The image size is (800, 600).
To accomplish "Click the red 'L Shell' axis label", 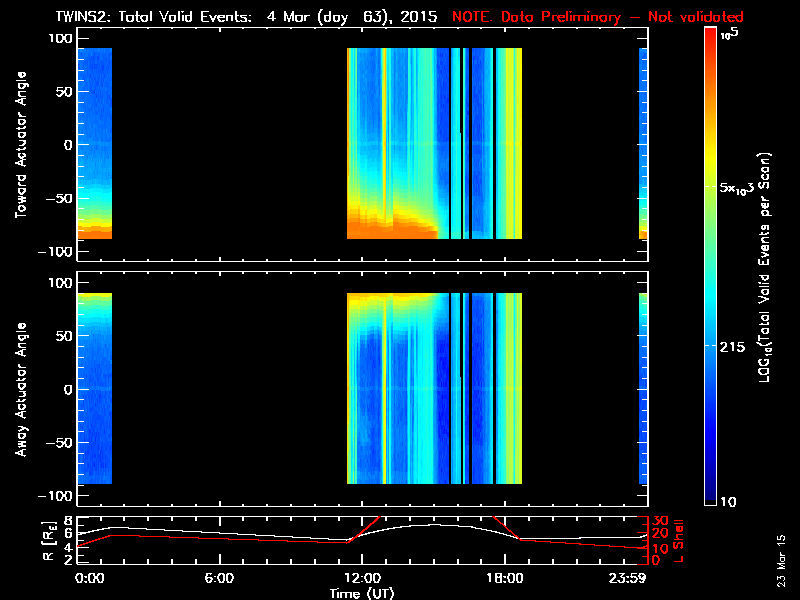I will [679, 538].
